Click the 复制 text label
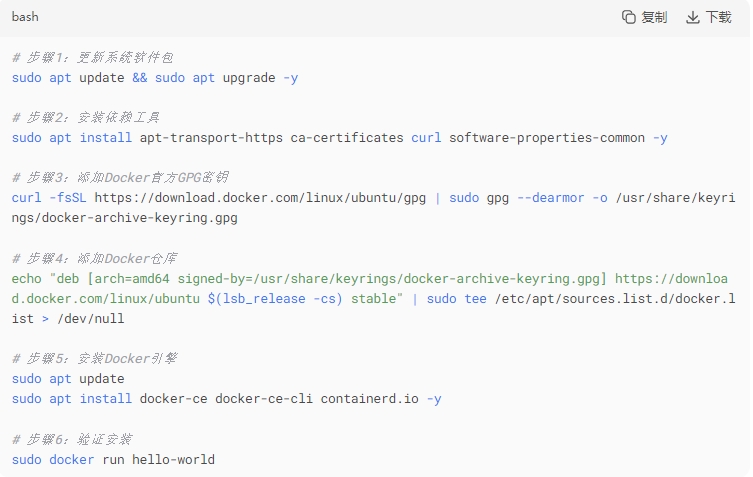The image size is (753, 477). pyautogui.click(x=654, y=17)
